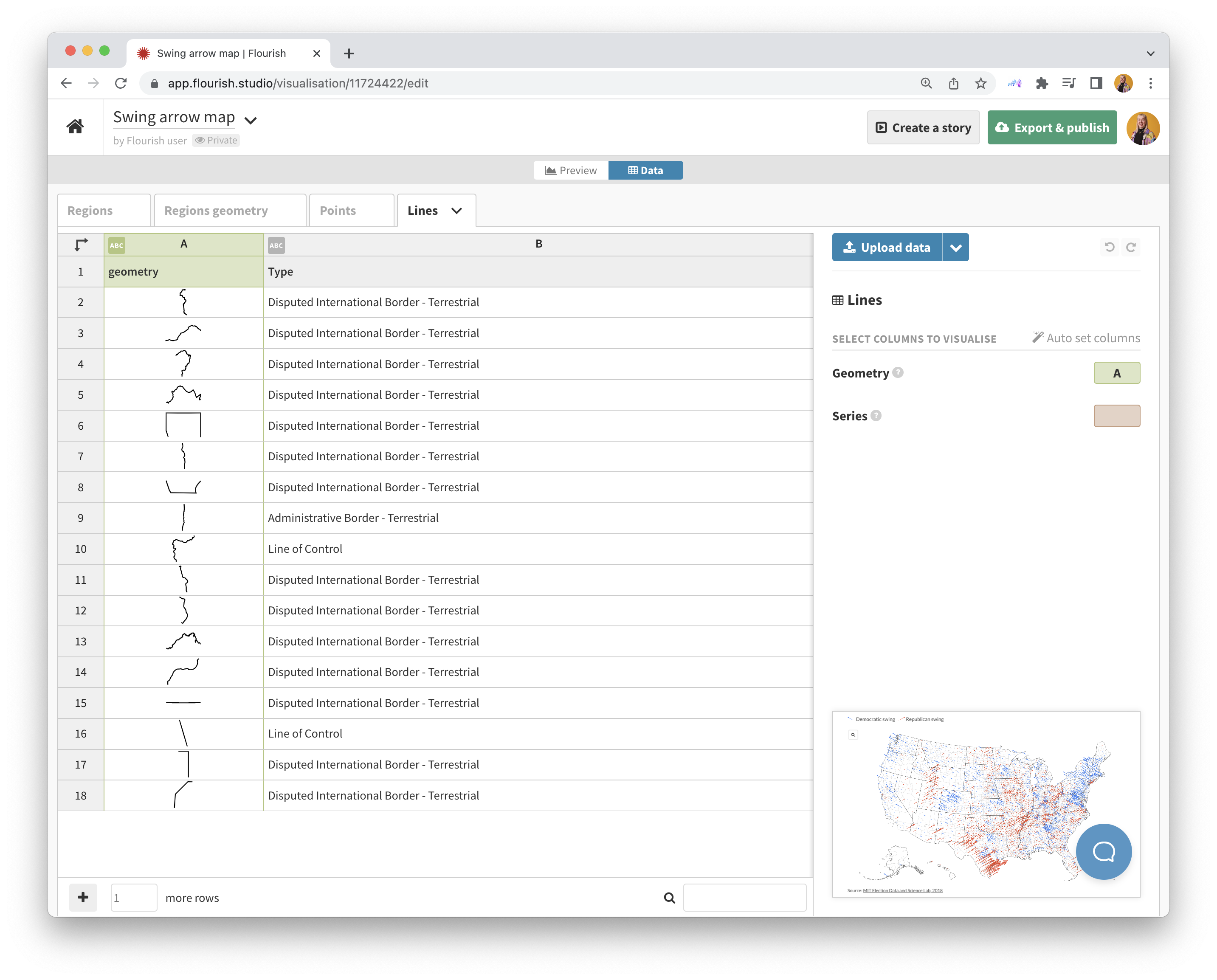
Task: Switch to the Preview view
Action: pos(571,170)
